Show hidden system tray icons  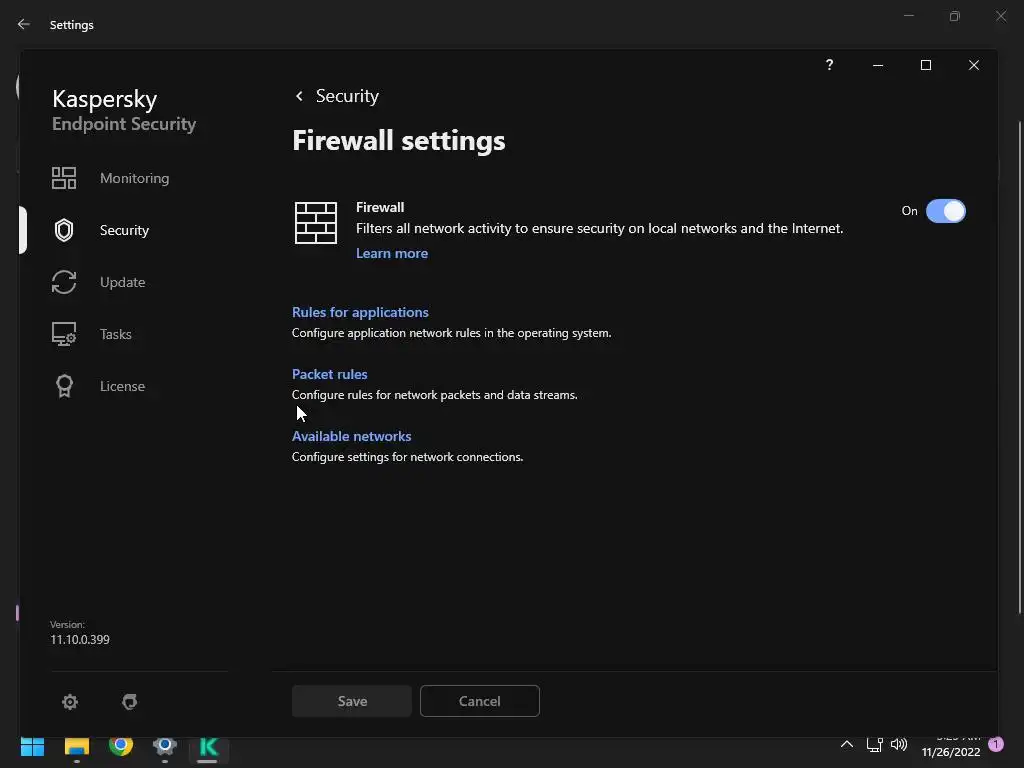pos(846,744)
